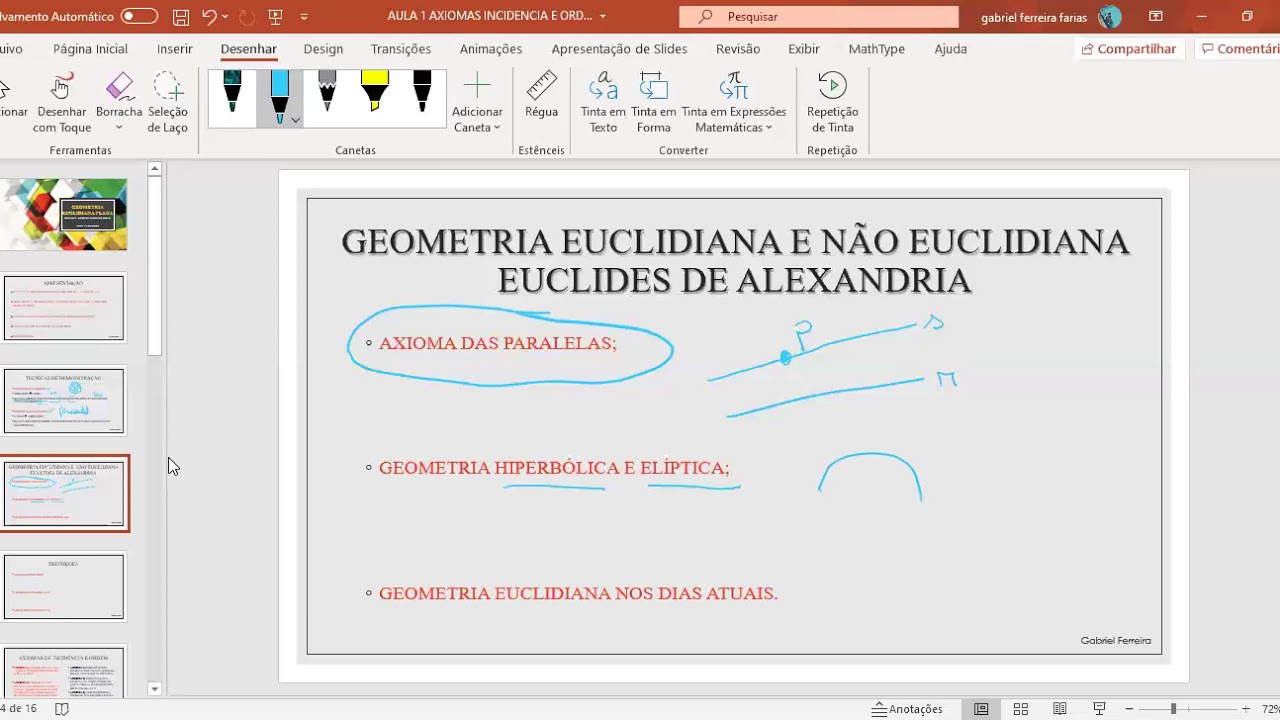Open the blue pen options arrow
The image size is (1280, 720).
click(295, 120)
